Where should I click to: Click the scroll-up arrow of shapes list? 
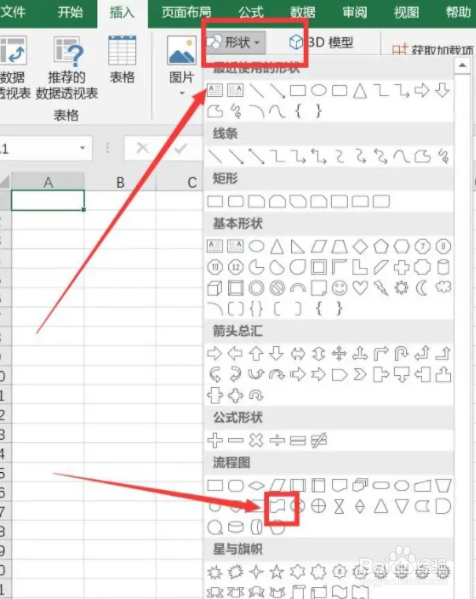click(462, 65)
